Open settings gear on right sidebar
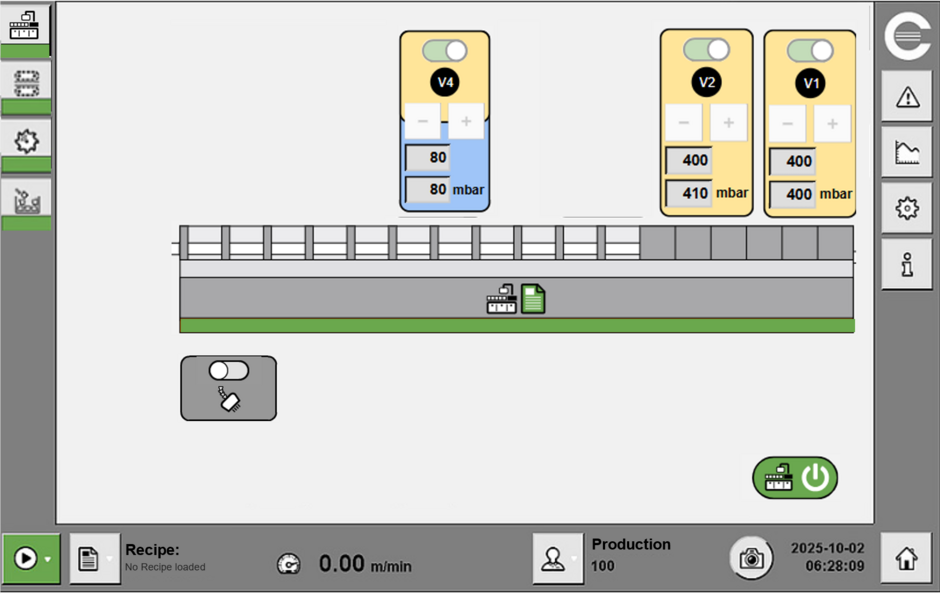Viewport: 940px width, 594px height. [907, 208]
